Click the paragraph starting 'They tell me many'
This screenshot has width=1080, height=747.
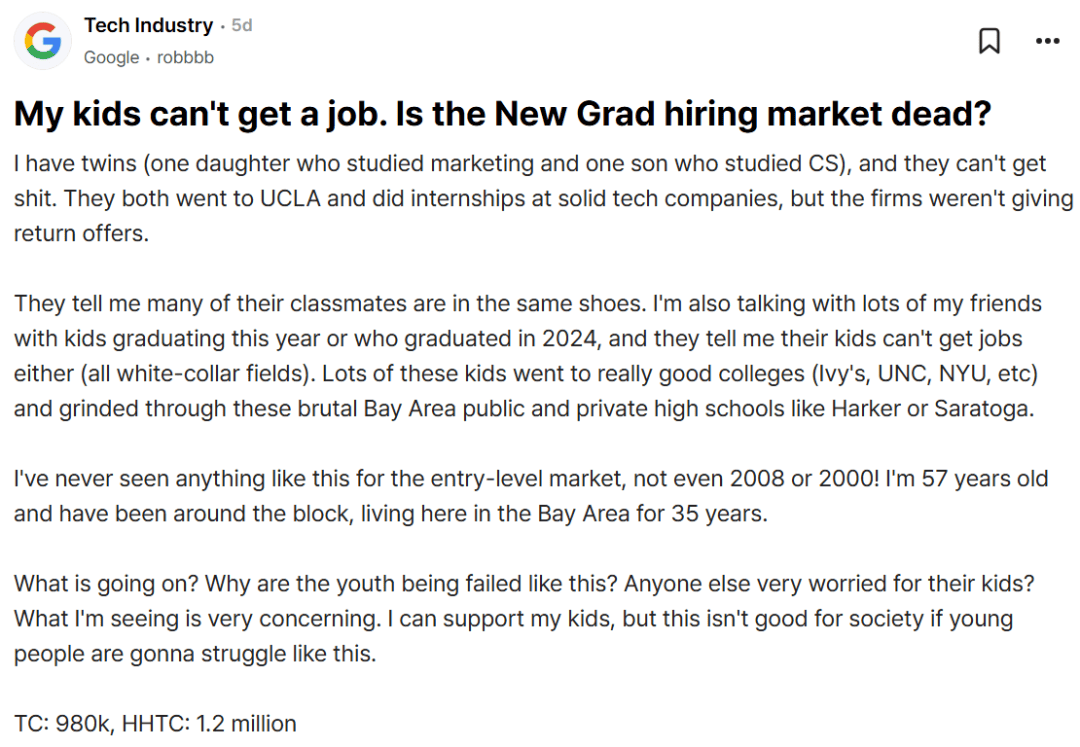(528, 356)
